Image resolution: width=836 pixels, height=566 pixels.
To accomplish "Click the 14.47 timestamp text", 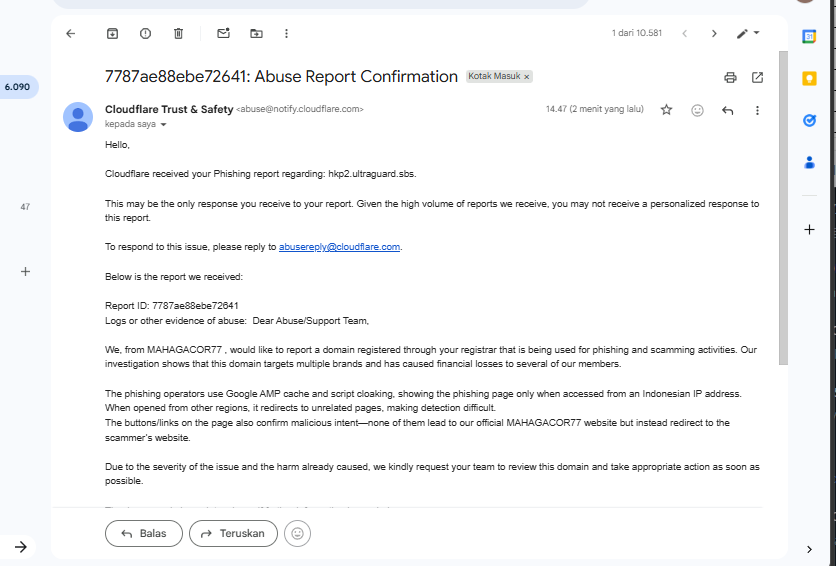I will point(594,109).
